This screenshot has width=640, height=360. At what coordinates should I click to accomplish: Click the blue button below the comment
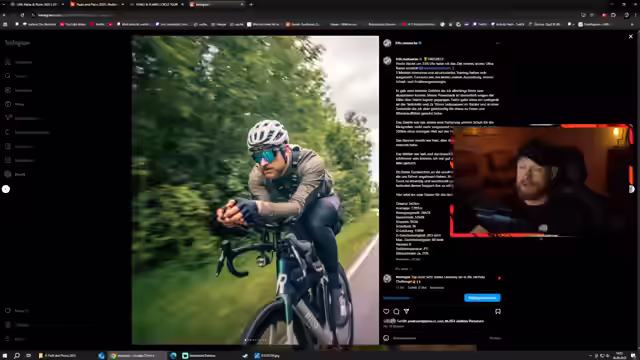pyautogui.click(x=482, y=298)
